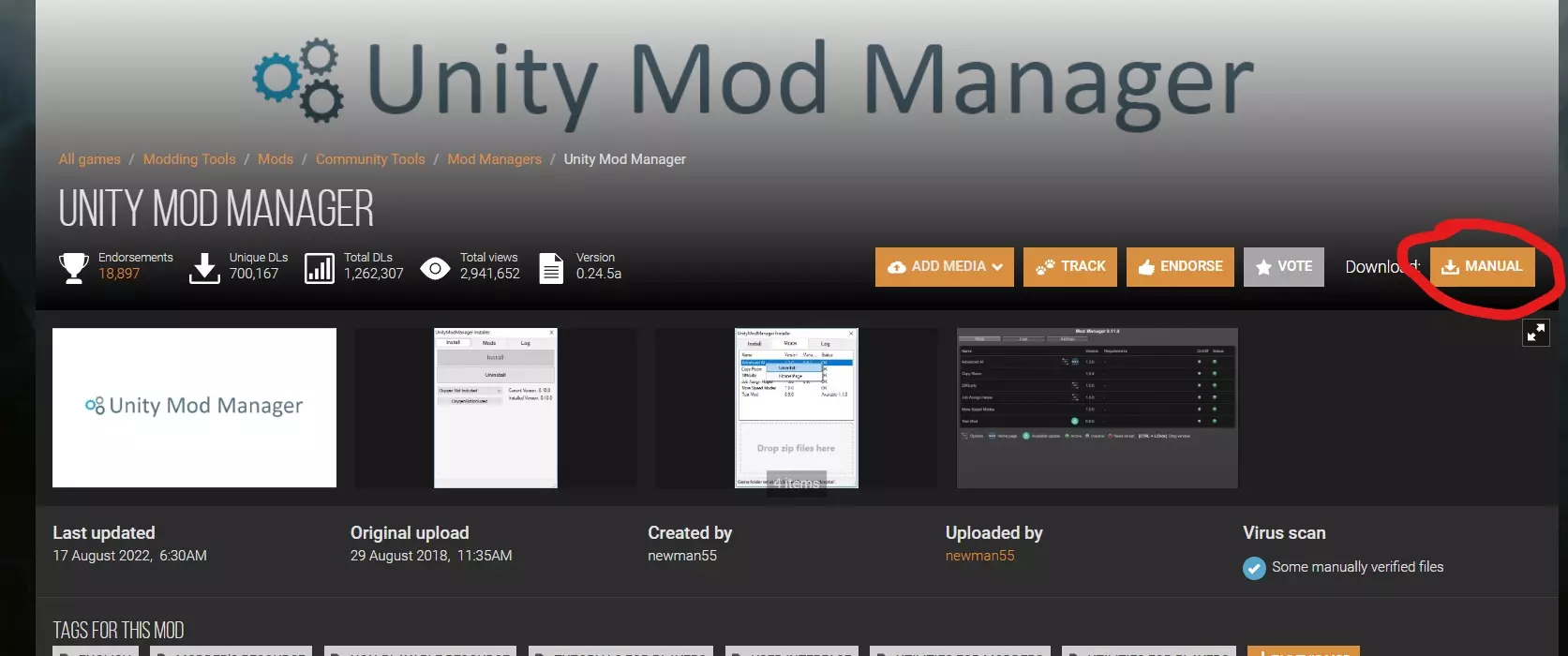
Task: Click the thumbs-up icon on ENDORSE
Action: click(1146, 267)
